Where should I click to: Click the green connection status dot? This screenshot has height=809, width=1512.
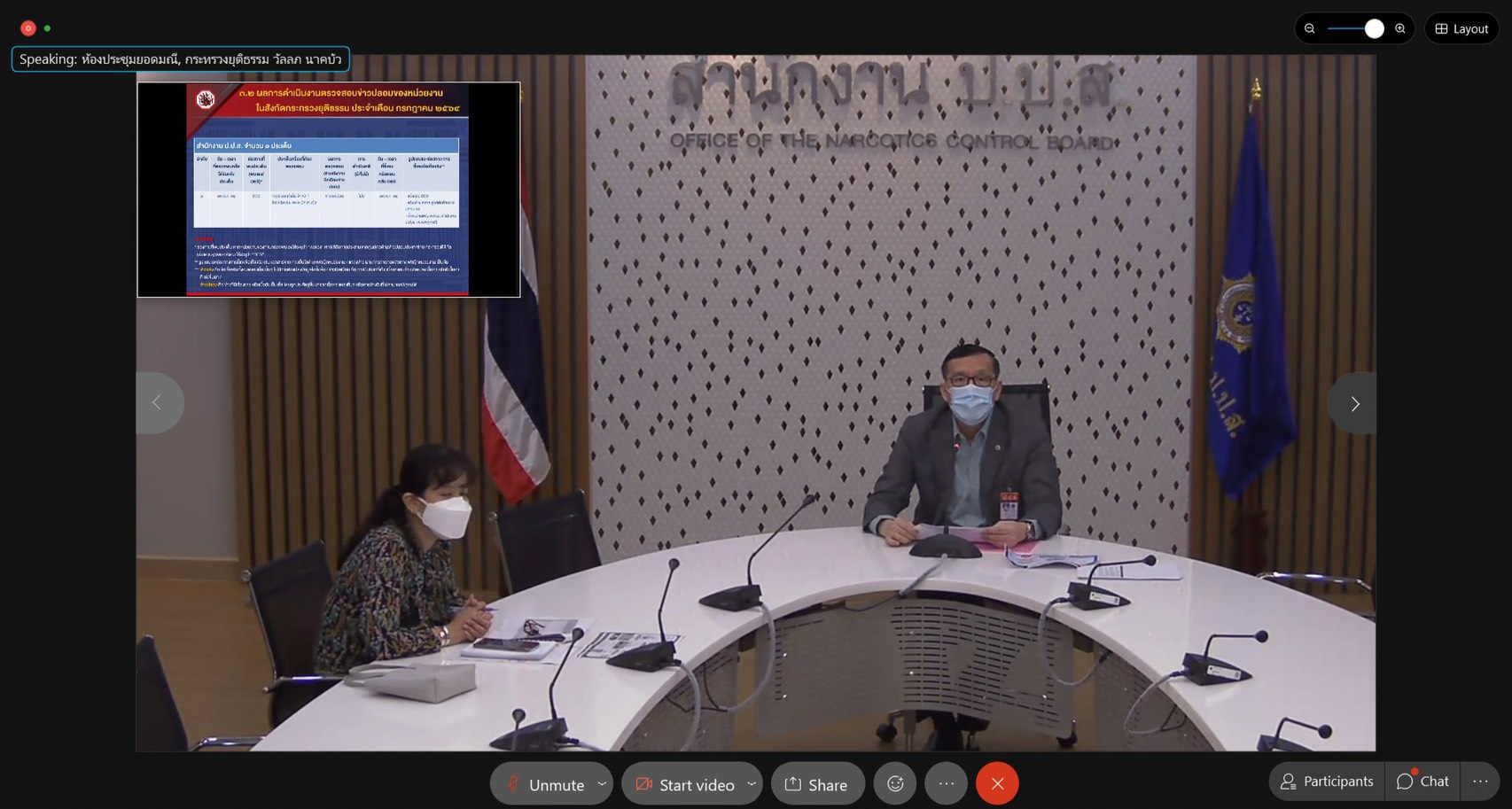point(48,28)
